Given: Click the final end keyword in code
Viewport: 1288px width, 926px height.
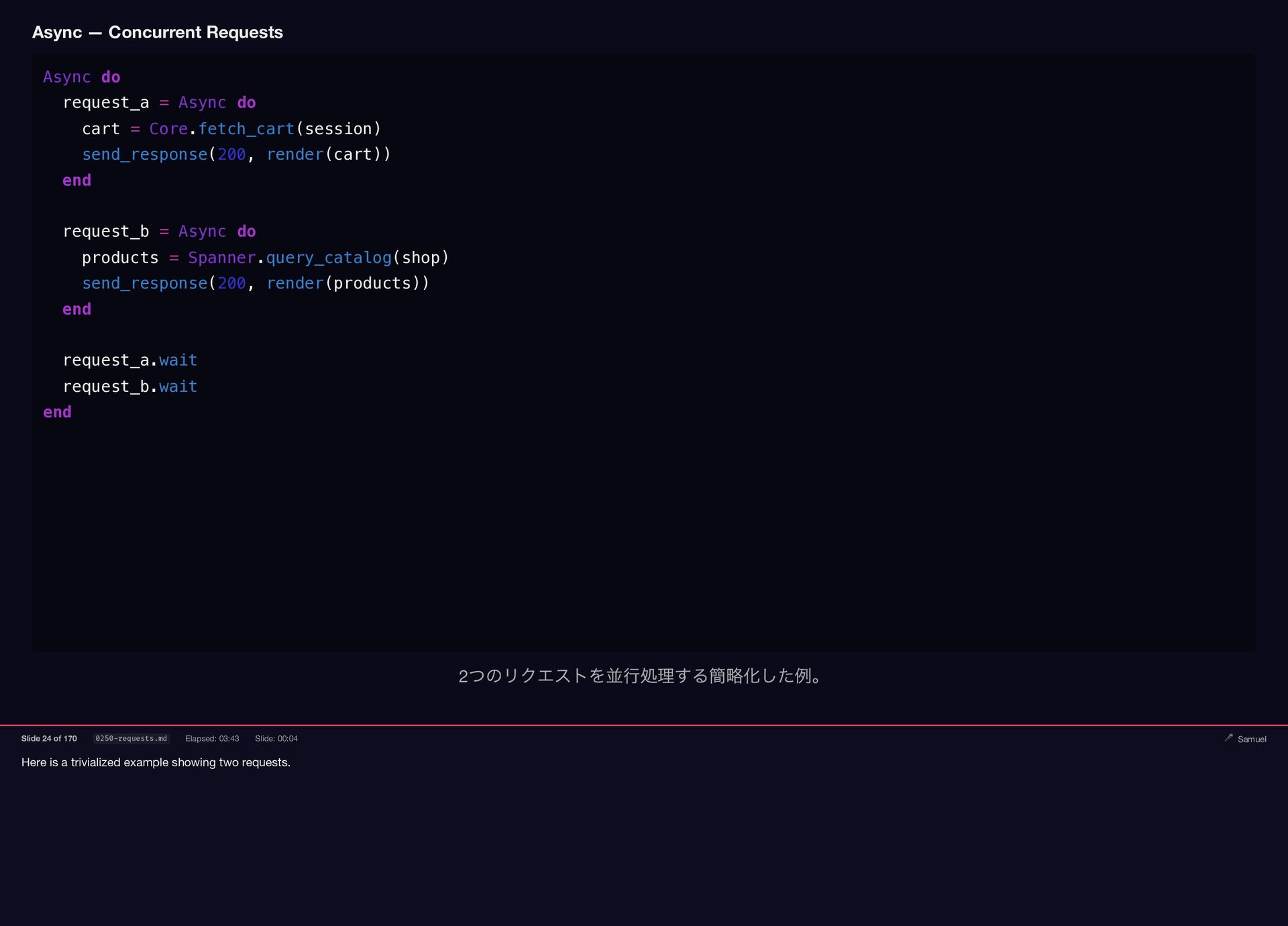Looking at the screenshot, I should [58, 412].
